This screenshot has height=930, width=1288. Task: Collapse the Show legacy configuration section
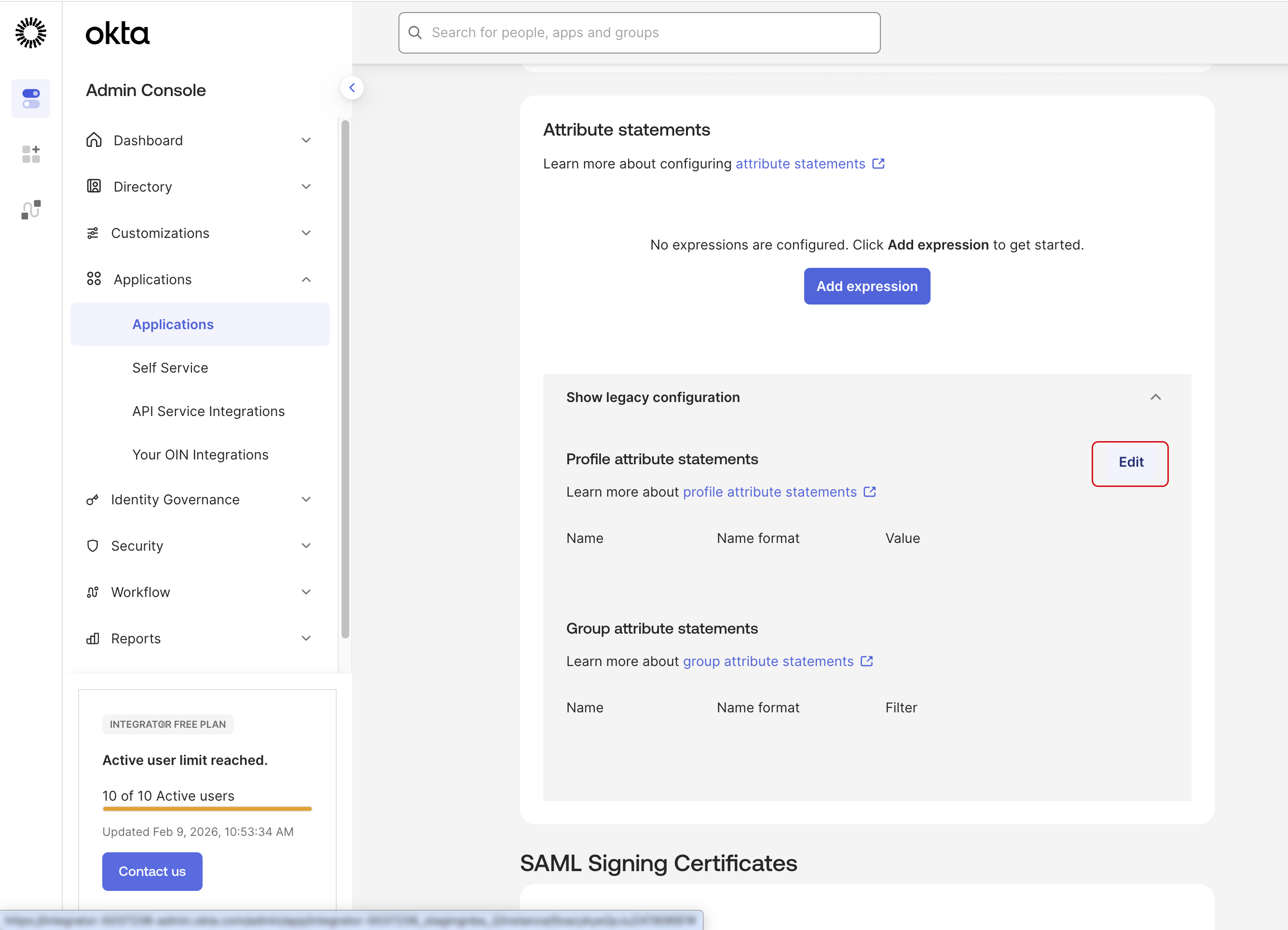(x=1156, y=397)
